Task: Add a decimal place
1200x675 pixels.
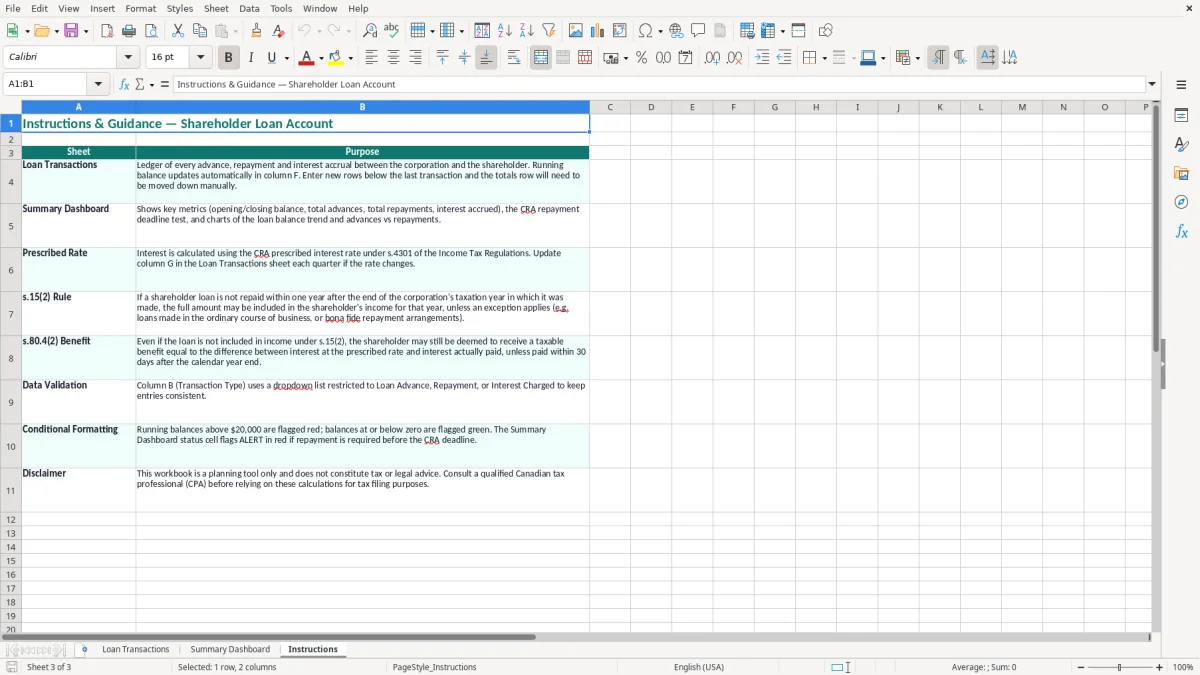Action: [x=712, y=58]
